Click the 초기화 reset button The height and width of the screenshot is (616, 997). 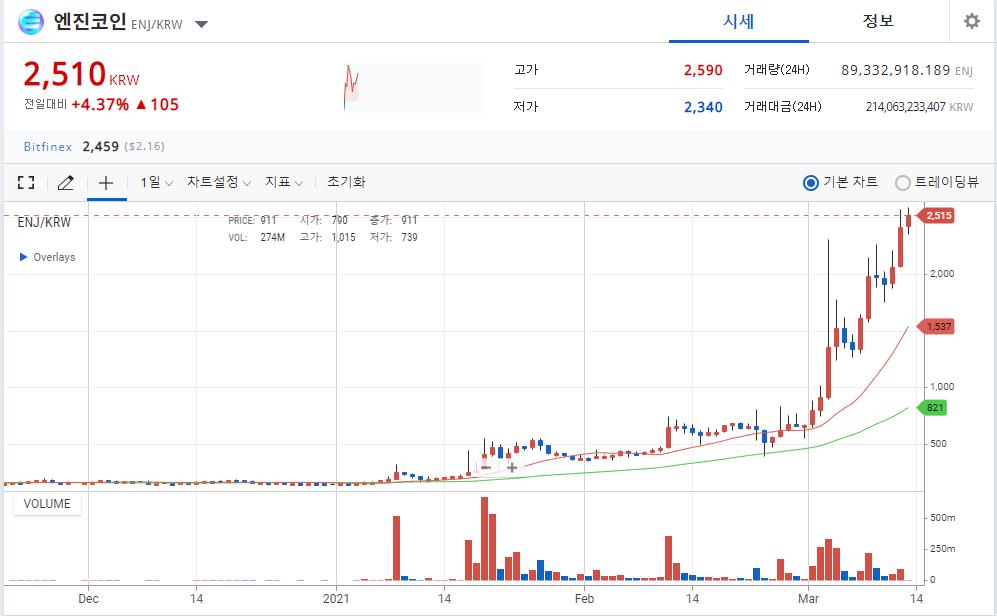346,182
